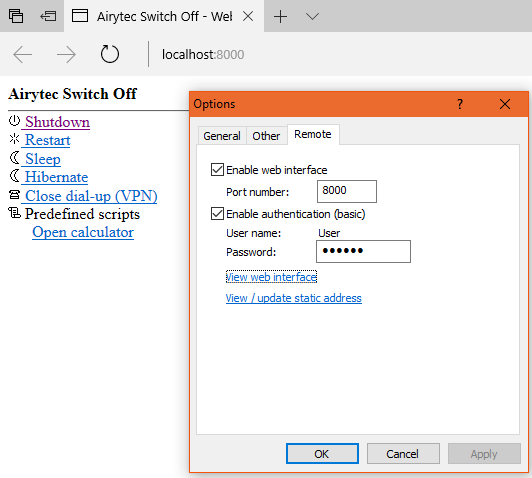Click the scroll icon beside Predefined scripts
Viewport: 532px width, 478px height.
point(14,213)
